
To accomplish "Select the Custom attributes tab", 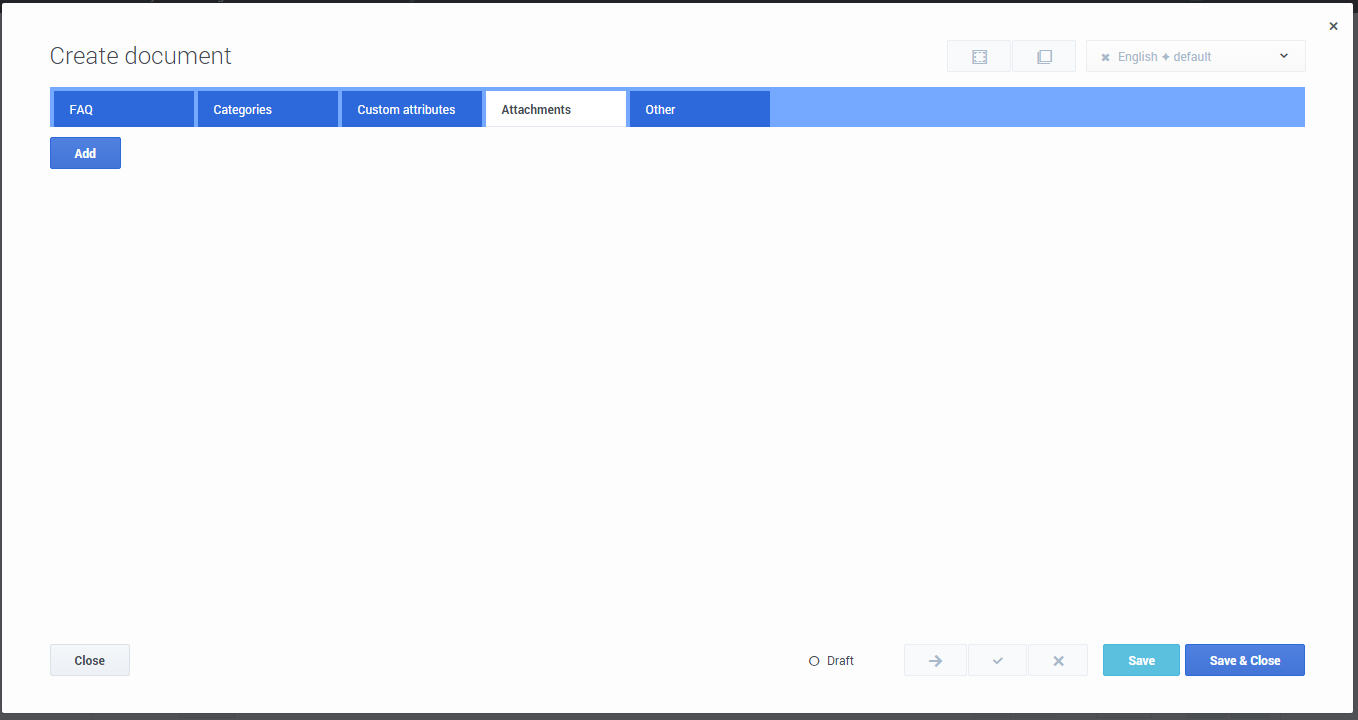I will (411, 110).
